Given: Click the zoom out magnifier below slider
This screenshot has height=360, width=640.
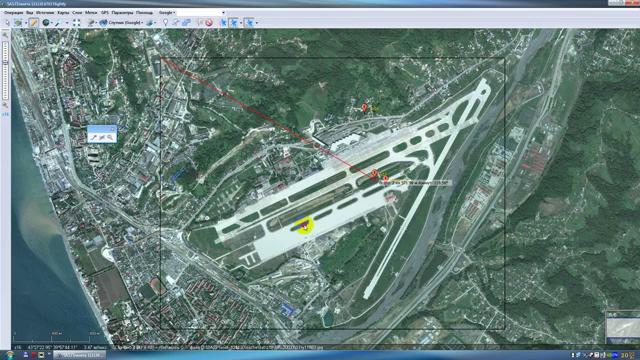Looking at the screenshot, I should coord(5,105).
